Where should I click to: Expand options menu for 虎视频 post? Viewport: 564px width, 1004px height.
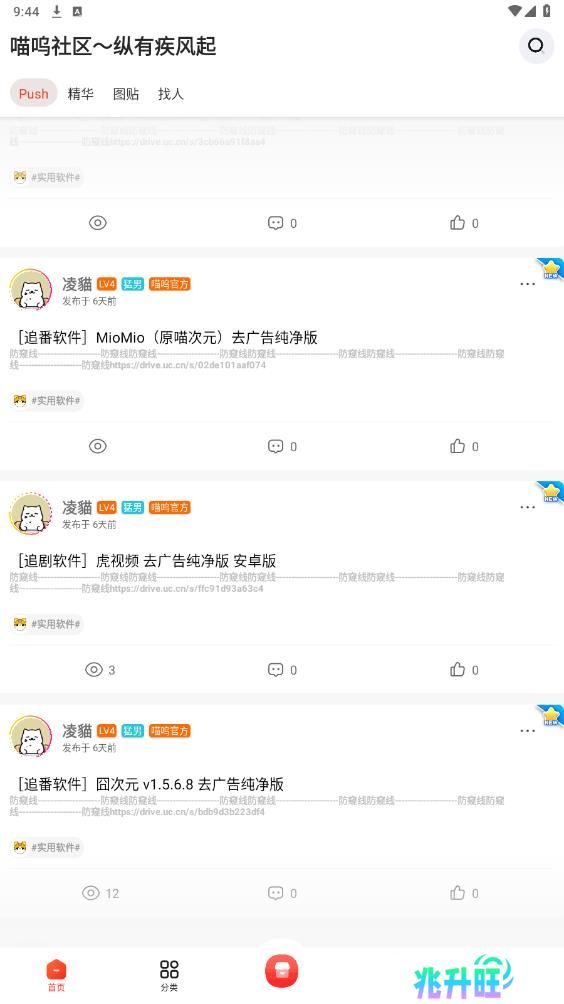(x=528, y=507)
